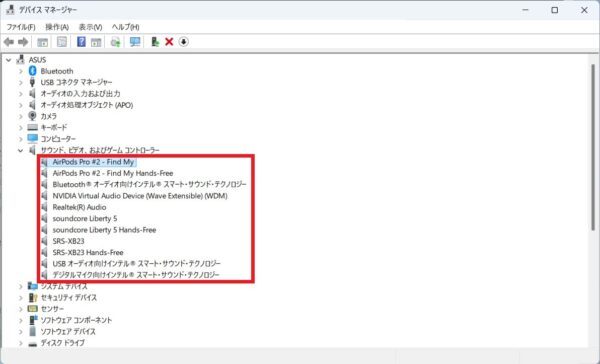Expand the ディスク ドライブ category
The width and height of the screenshot is (600, 364).
[x=21, y=343]
